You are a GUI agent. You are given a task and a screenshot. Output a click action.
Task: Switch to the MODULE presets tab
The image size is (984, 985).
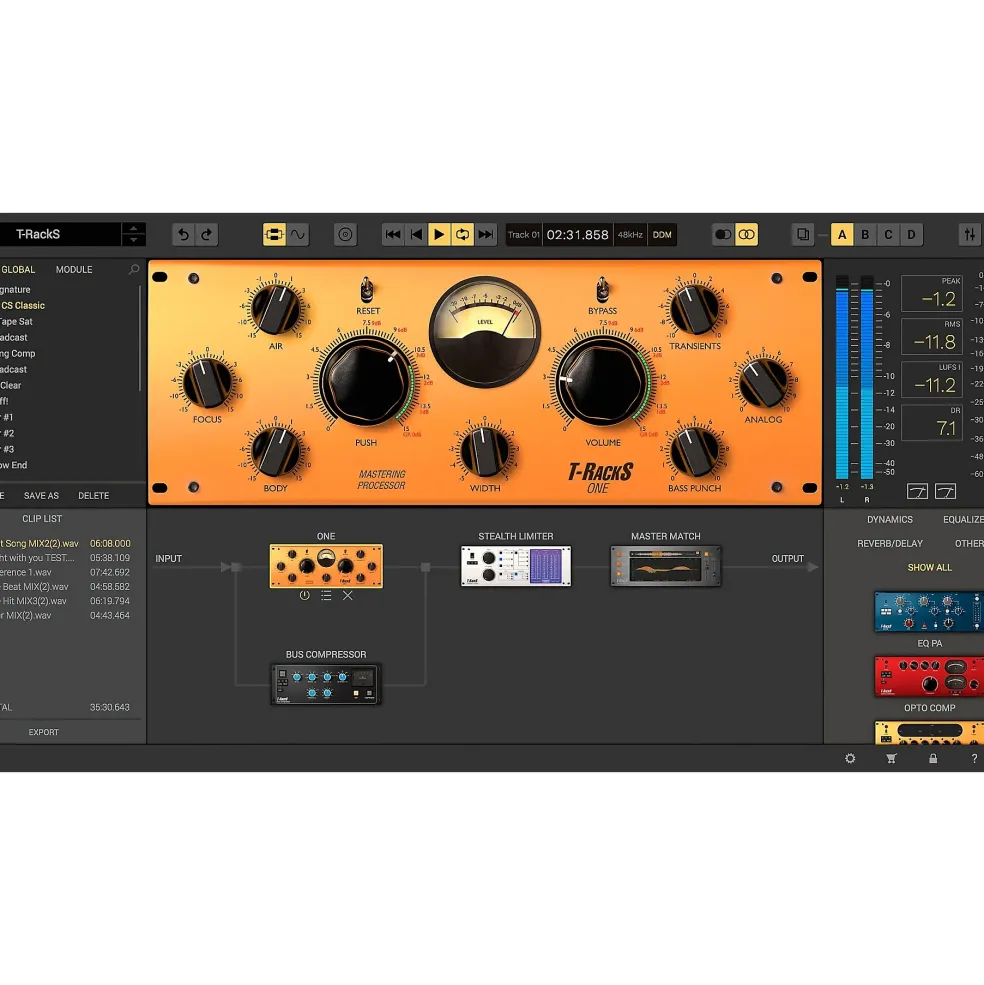(74, 269)
